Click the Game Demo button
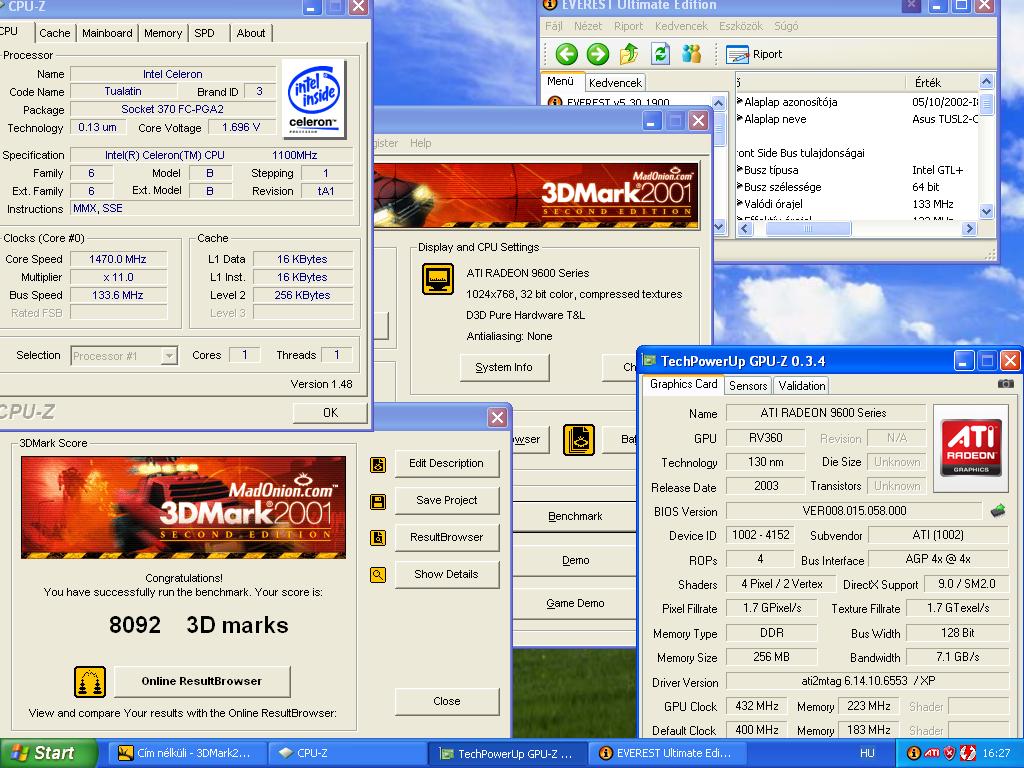Screen dimensions: 1024x768 (x=575, y=603)
